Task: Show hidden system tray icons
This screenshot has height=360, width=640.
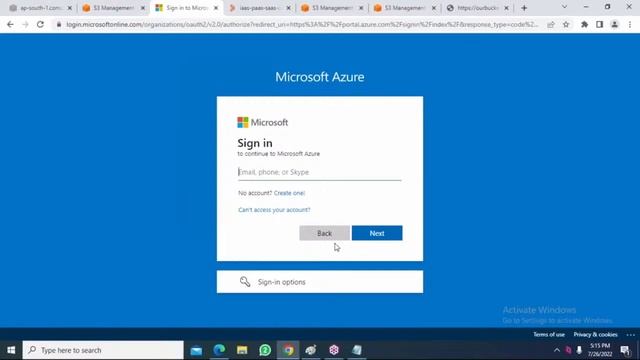Action: click(557, 350)
